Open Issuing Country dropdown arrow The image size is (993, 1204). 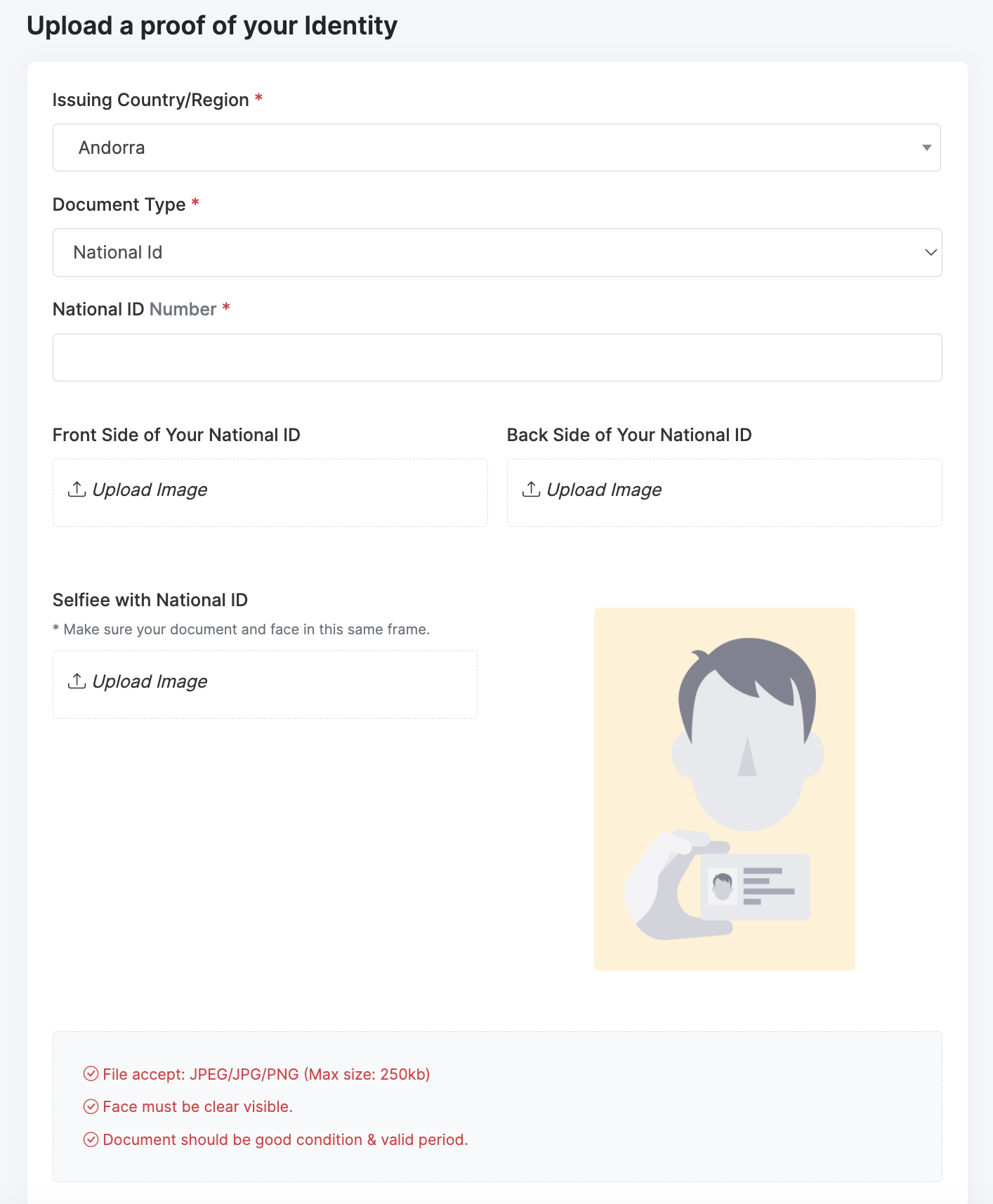click(x=926, y=148)
